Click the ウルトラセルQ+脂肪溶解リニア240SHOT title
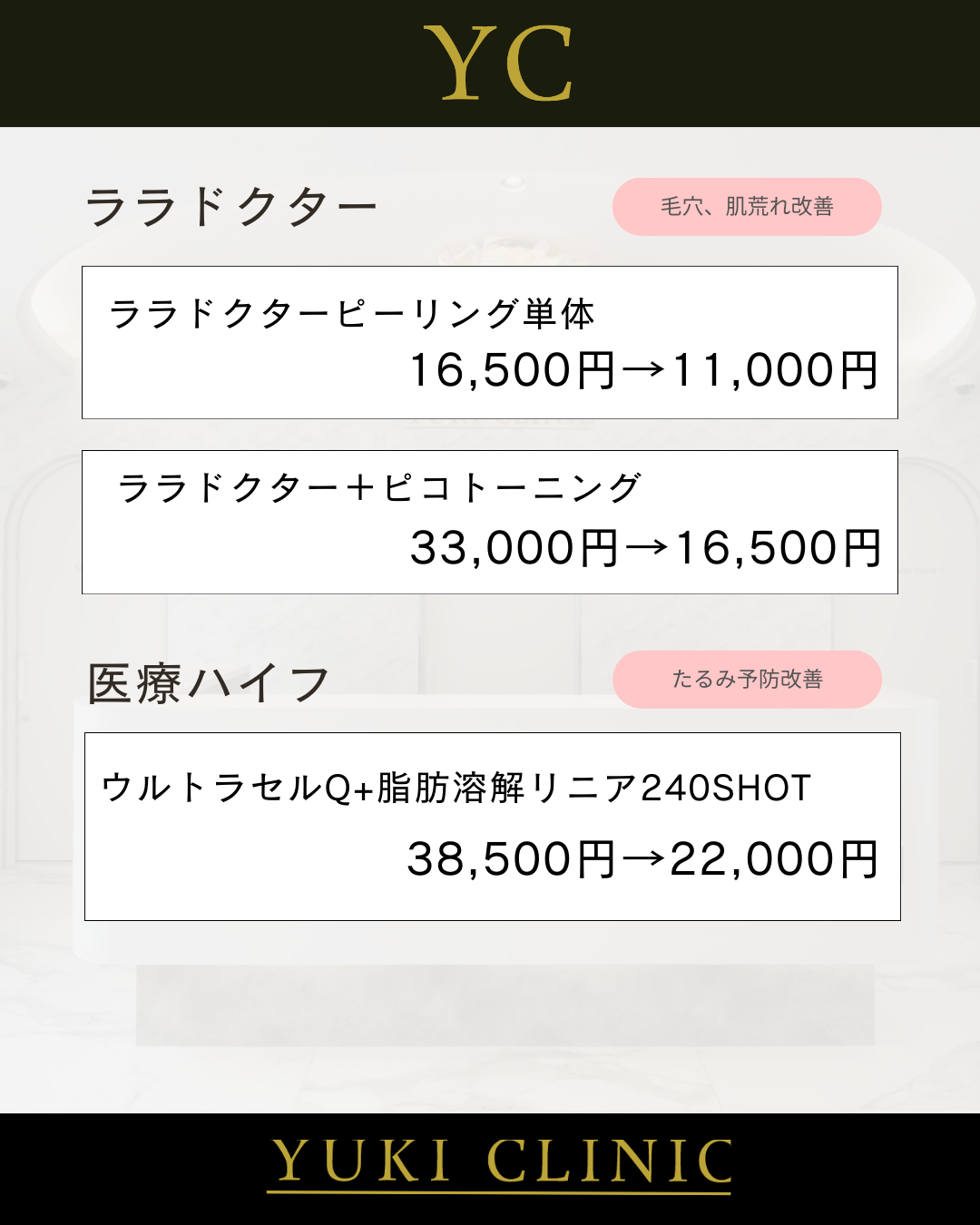Screen dimensions: 980x1225 456,788
